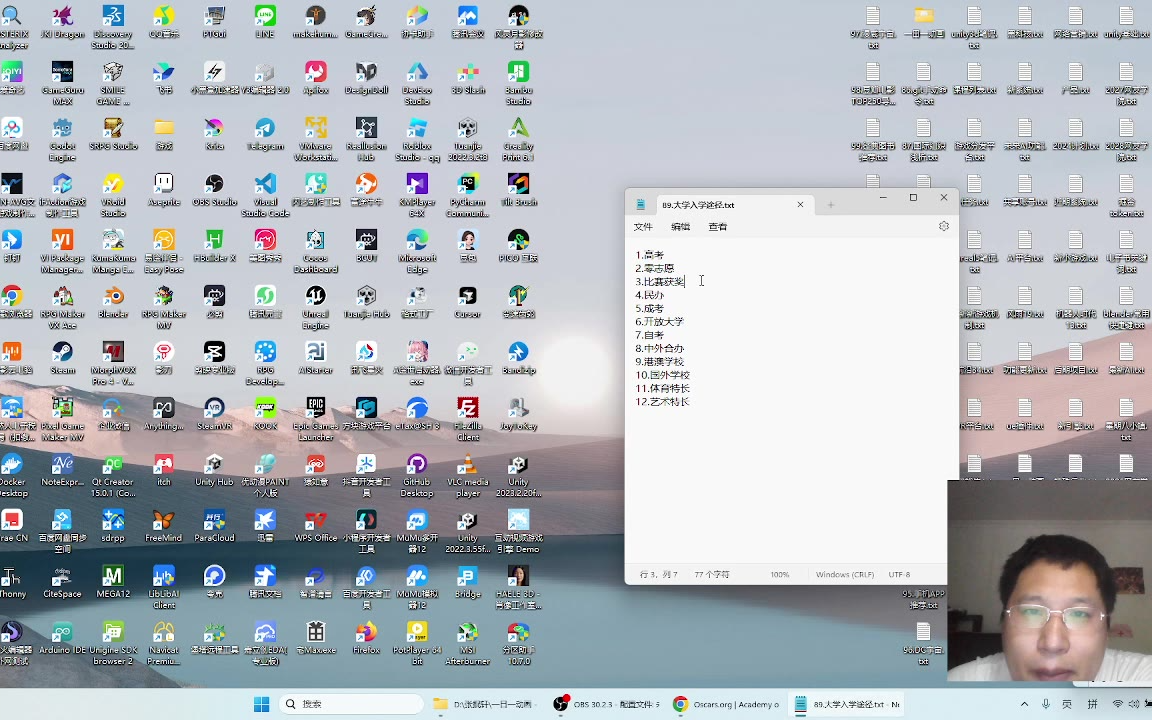Open Notepad settings gear
1152x720 pixels.
tap(944, 226)
